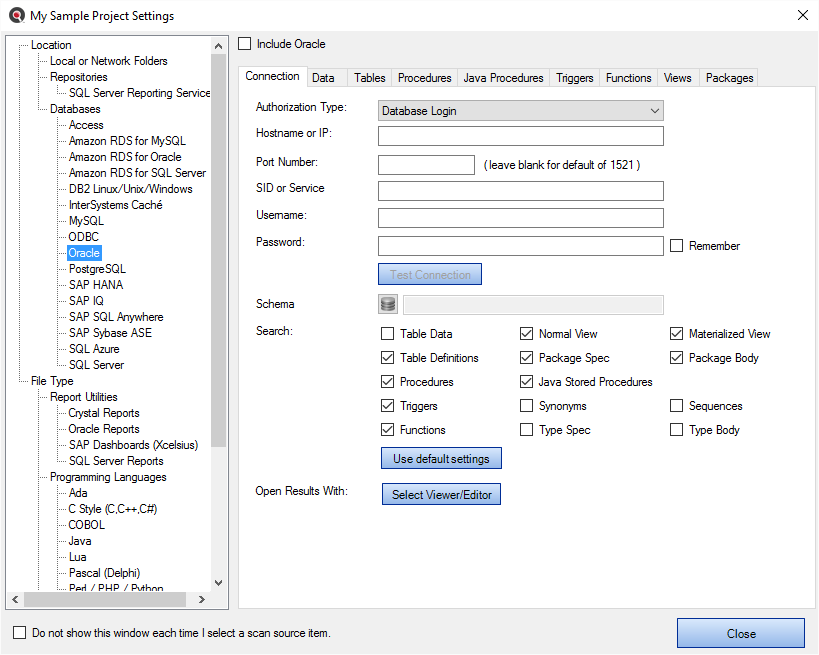Click the Port Number field
The height and width of the screenshot is (655, 819).
point(426,165)
